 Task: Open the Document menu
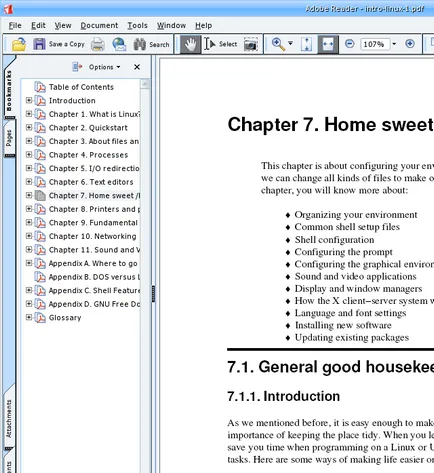click(99, 25)
